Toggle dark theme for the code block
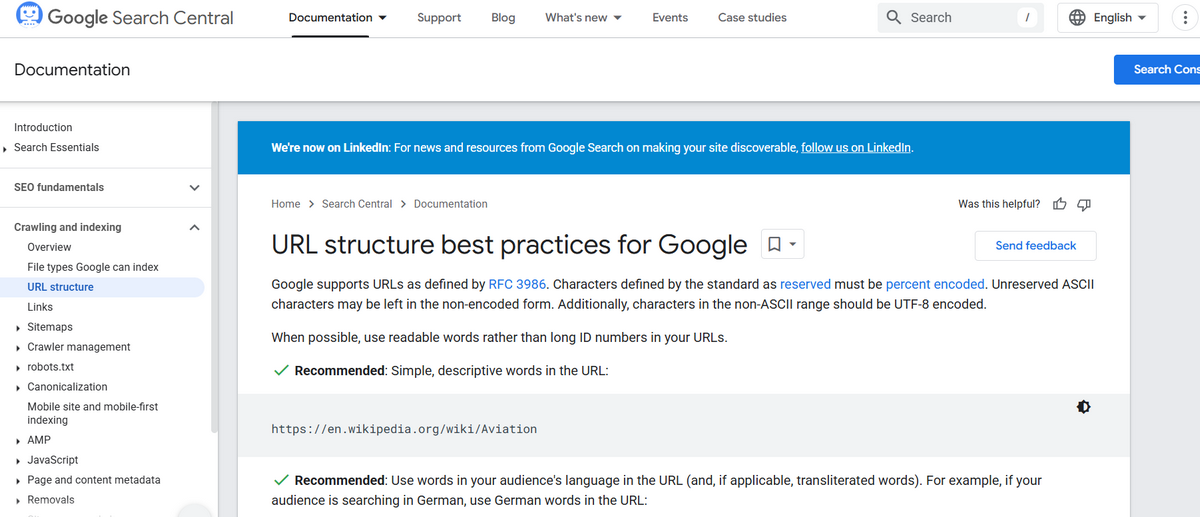Image resolution: width=1200 pixels, height=517 pixels. pos(1083,407)
